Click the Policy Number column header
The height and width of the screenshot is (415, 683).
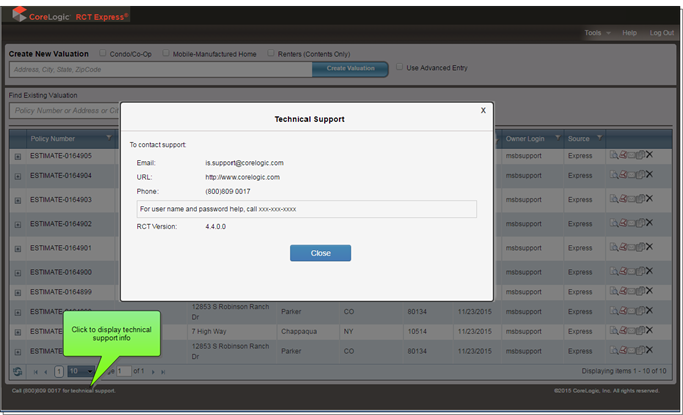[x=52, y=138]
